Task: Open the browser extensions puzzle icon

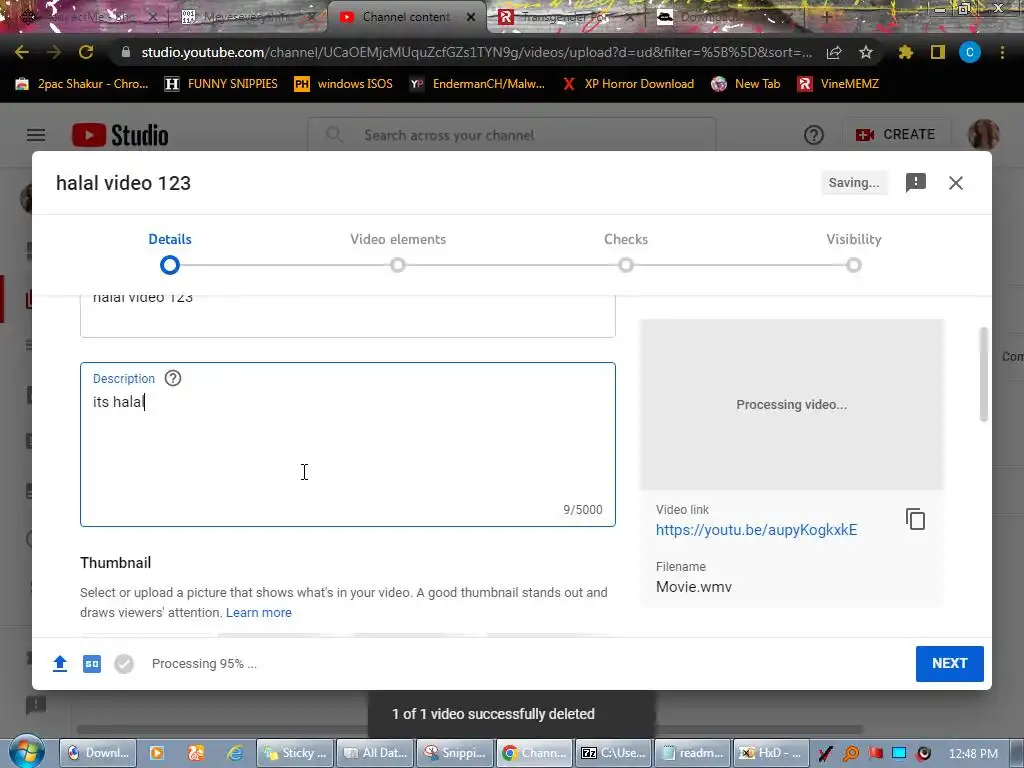Action: (906, 52)
